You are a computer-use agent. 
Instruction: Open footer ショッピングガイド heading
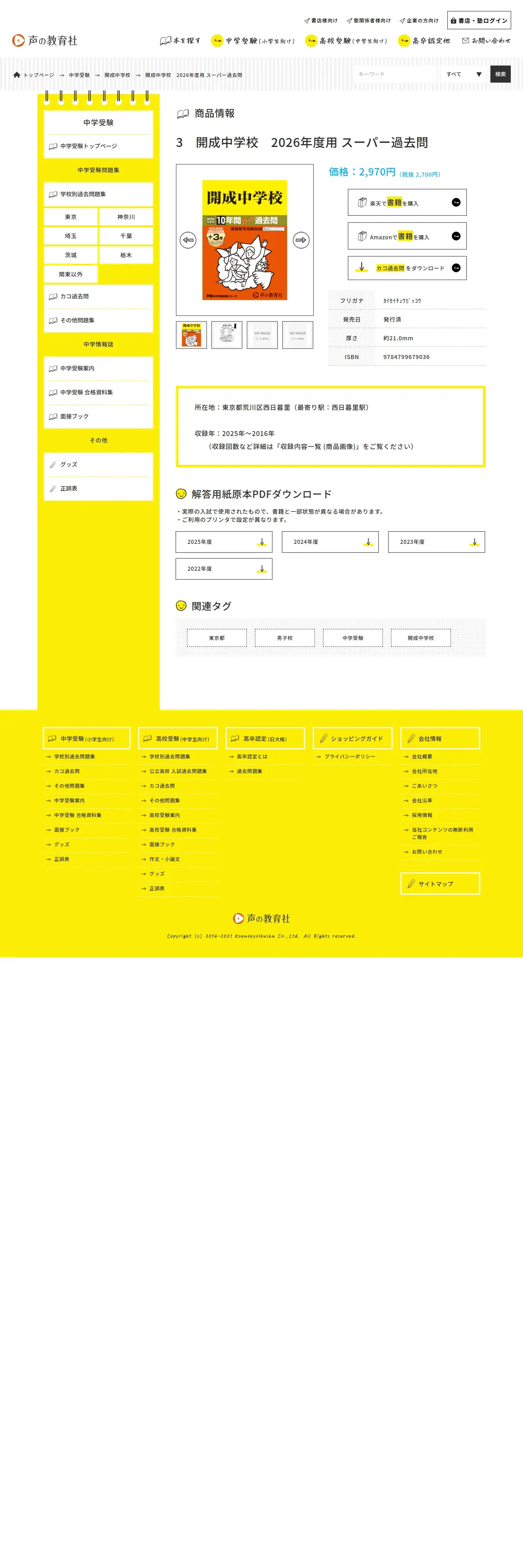coord(352,738)
